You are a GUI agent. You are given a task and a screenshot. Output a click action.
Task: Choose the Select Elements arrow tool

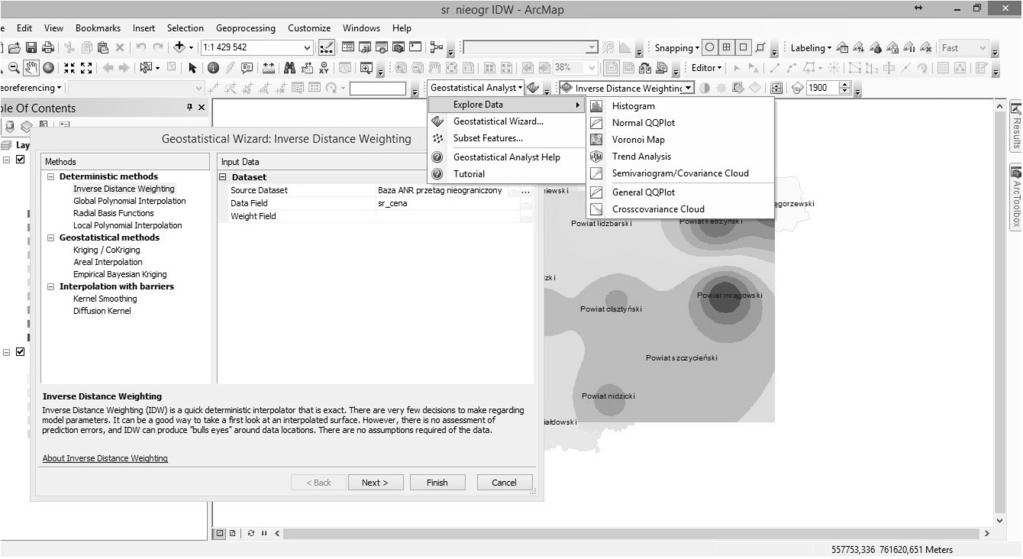click(x=192, y=68)
